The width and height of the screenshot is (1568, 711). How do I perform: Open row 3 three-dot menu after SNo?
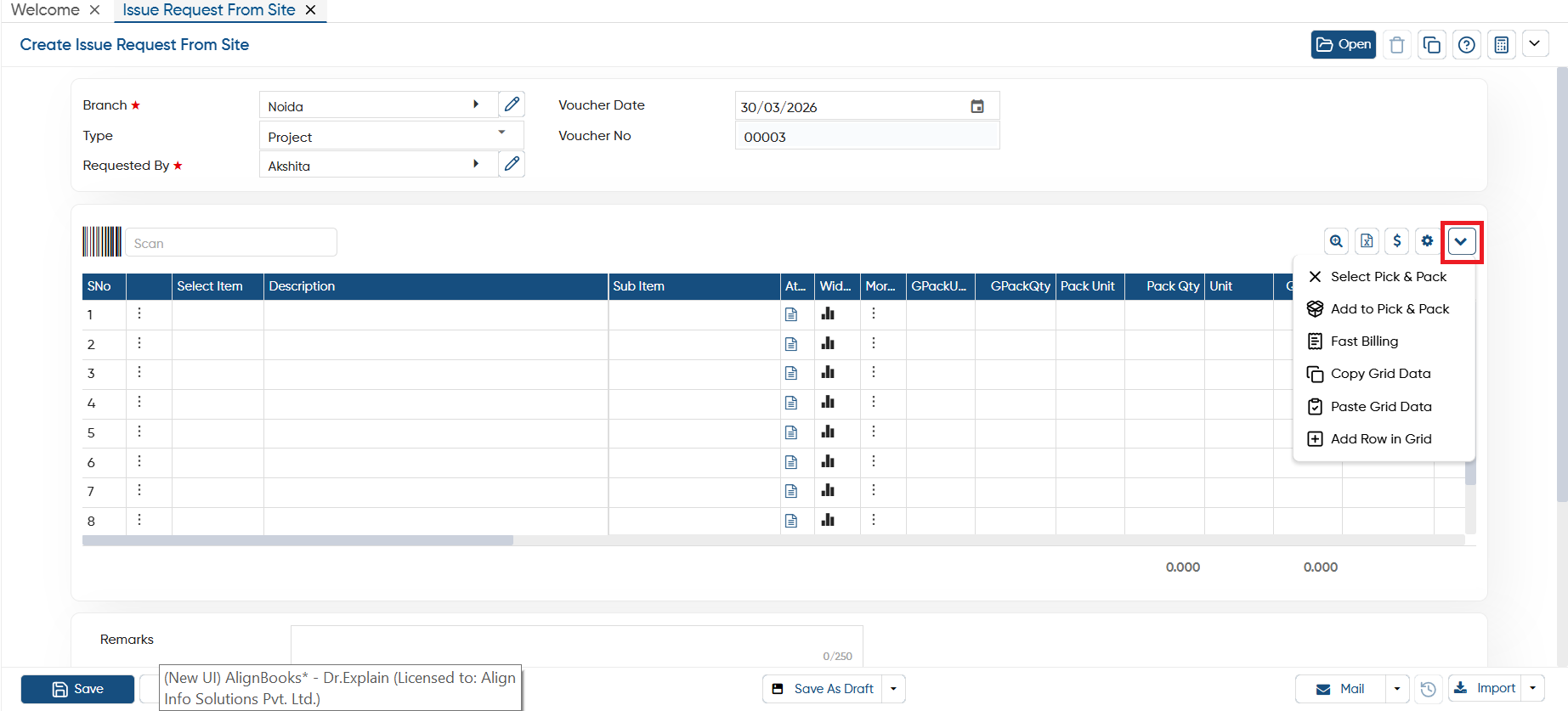click(139, 372)
